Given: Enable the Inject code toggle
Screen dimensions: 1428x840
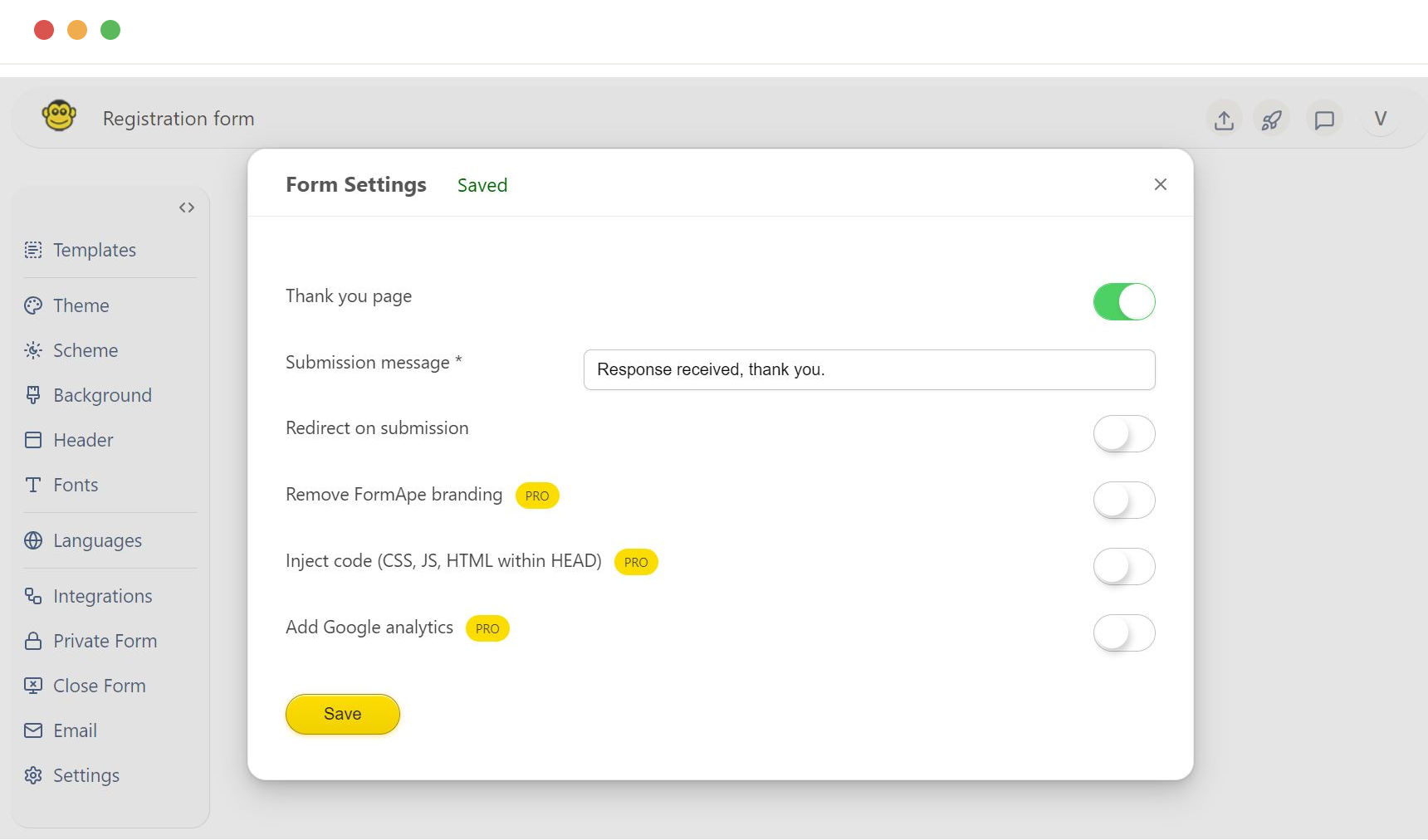Looking at the screenshot, I should 1124,566.
